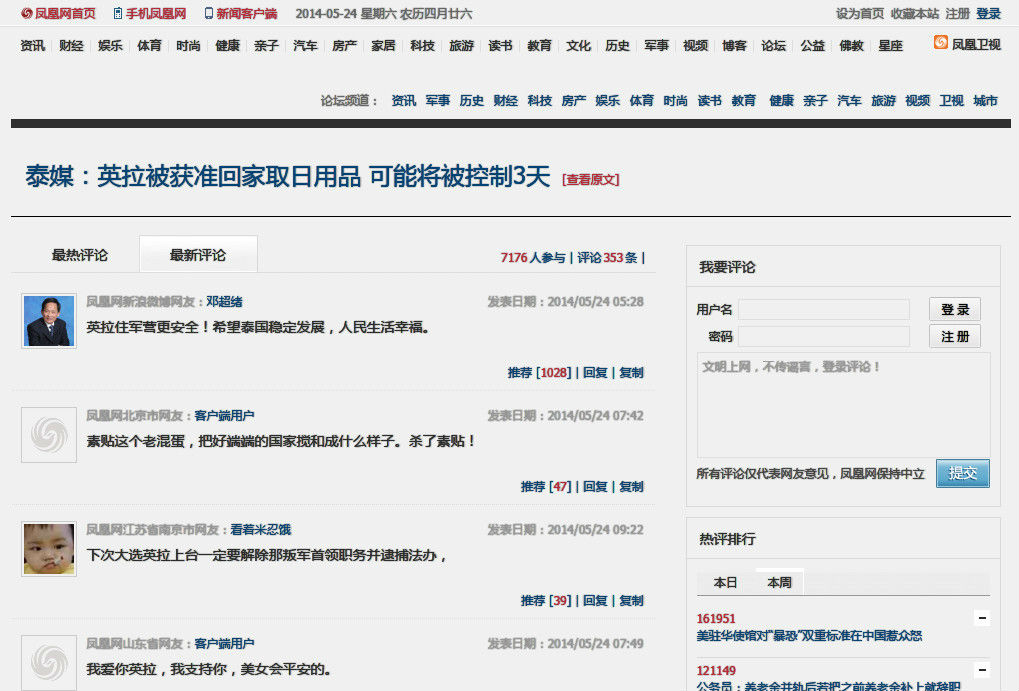Click the 提交 submit button
The height and width of the screenshot is (691, 1019).
click(962, 473)
